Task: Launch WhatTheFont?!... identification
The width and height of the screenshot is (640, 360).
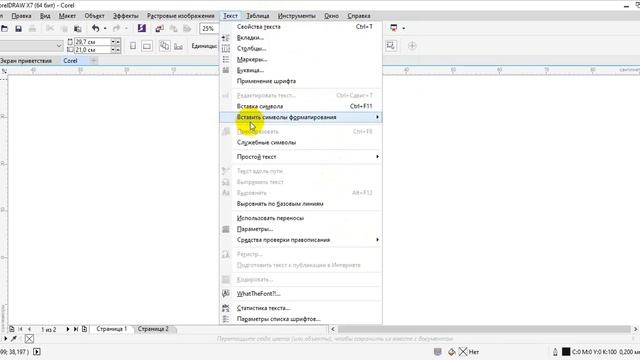Action: click(301, 293)
